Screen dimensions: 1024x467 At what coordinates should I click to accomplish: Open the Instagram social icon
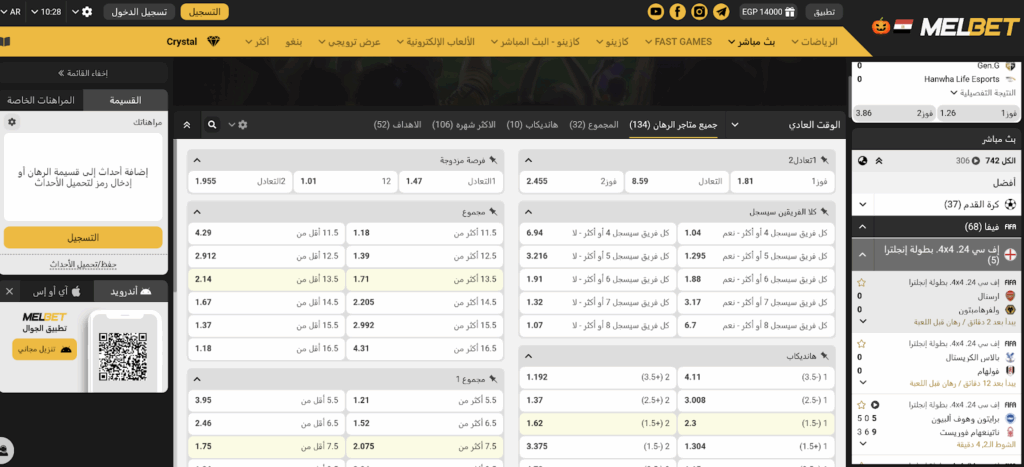699,12
